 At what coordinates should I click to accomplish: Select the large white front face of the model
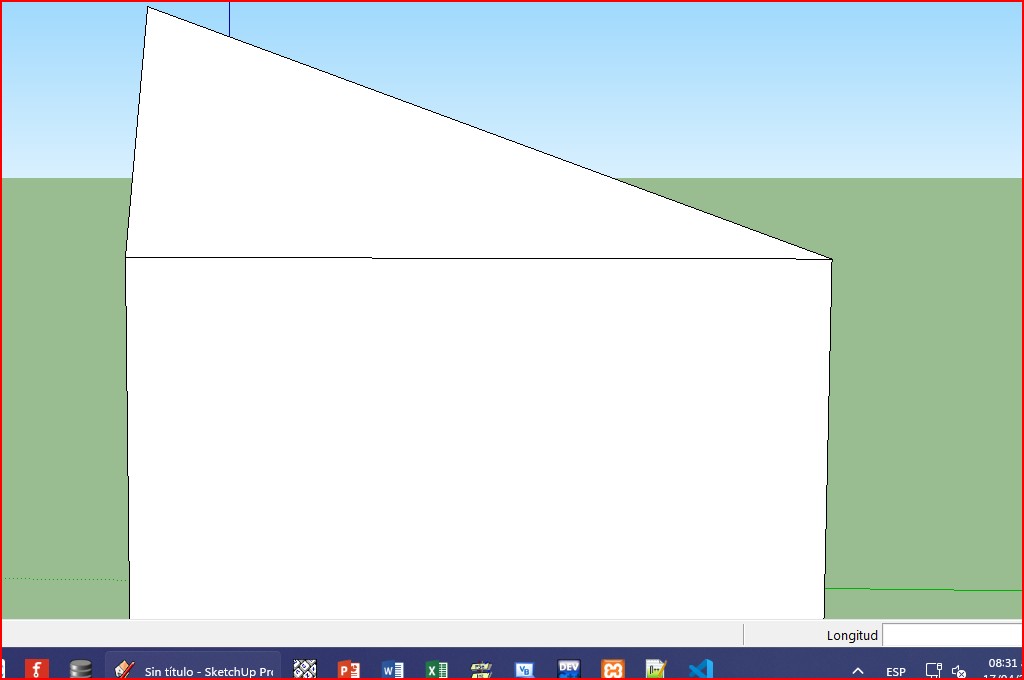tap(476, 440)
